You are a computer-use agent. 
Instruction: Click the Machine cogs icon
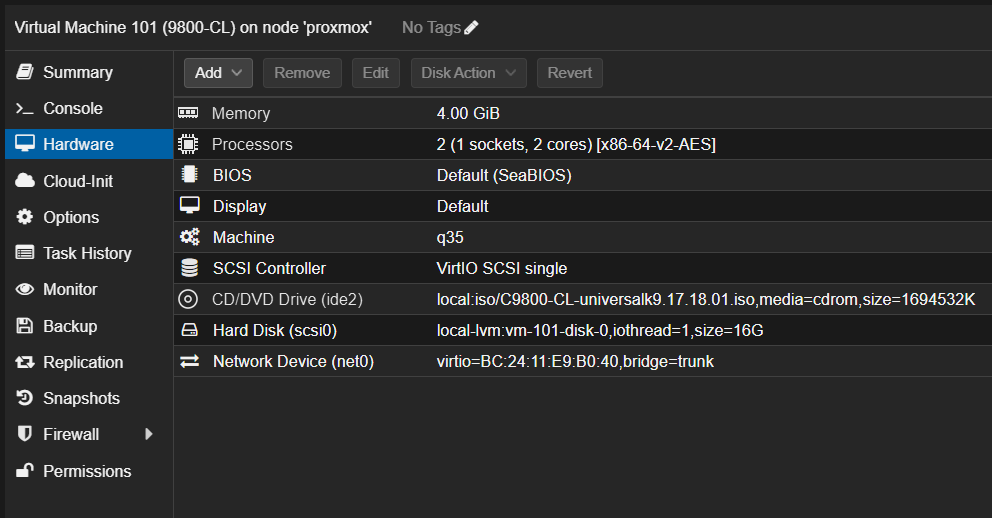pyautogui.click(x=189, y=237)
